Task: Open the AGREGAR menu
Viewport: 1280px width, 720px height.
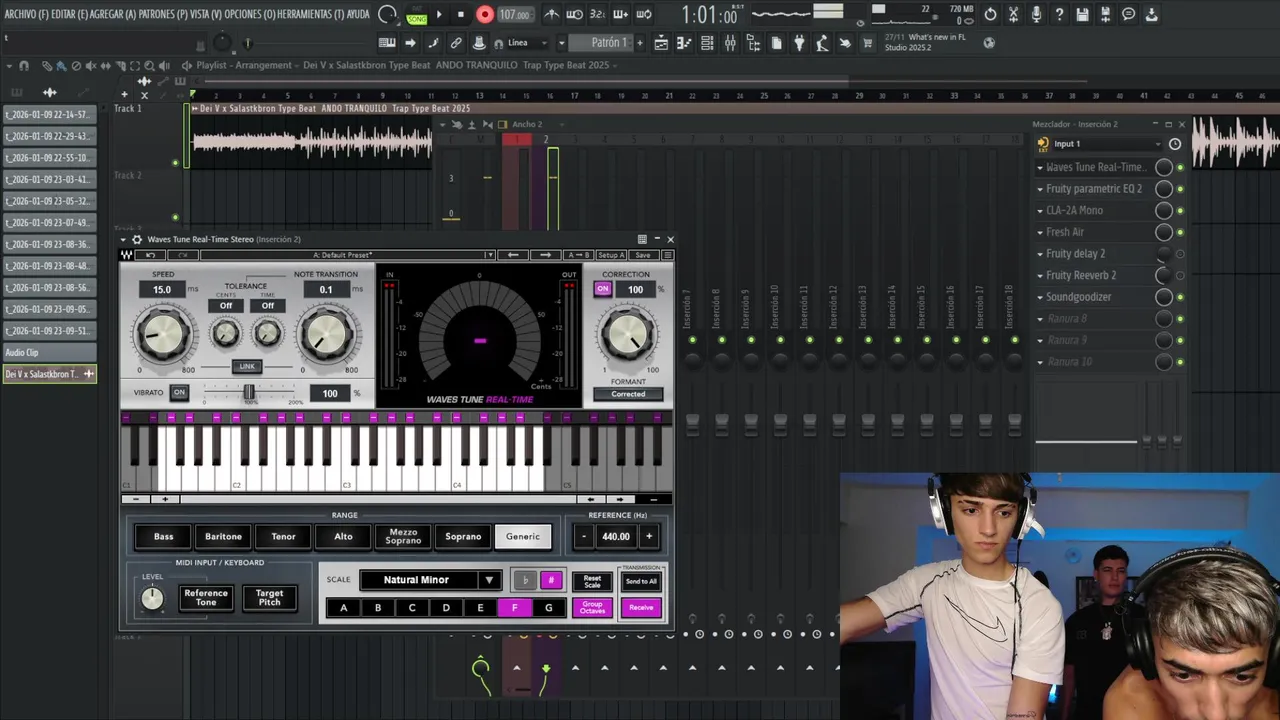Action: (x=112, y=14)
